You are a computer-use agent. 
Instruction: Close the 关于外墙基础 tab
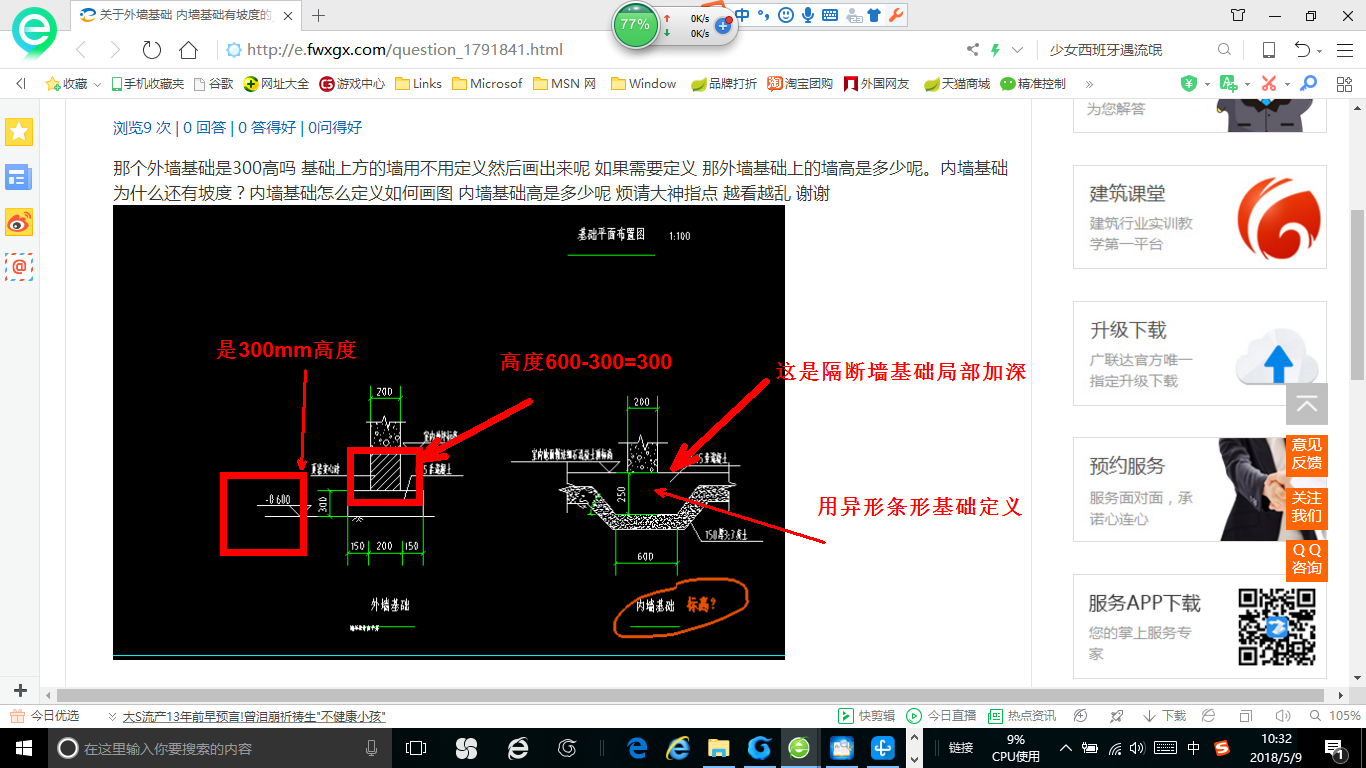pyautogui.click(x=287, y=15)
